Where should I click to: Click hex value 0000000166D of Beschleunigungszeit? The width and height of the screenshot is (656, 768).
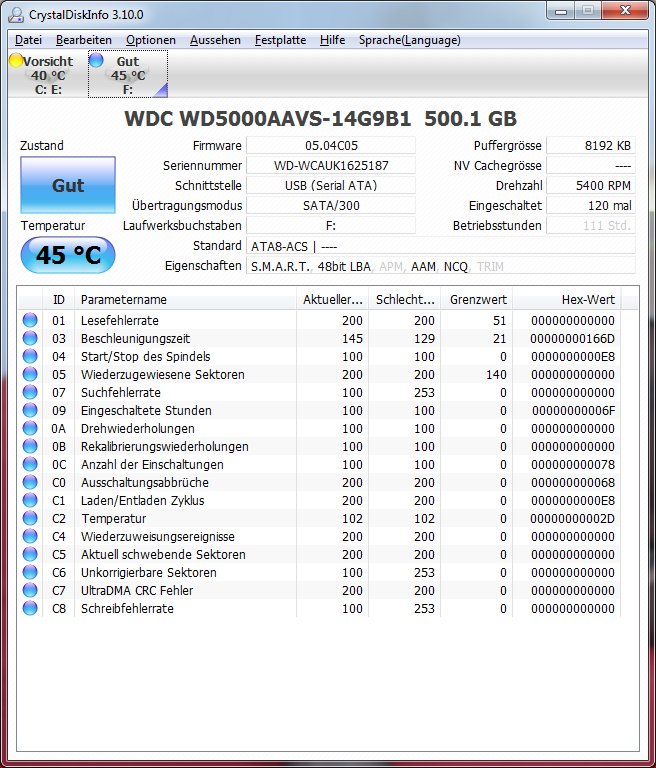click(572, 338)
